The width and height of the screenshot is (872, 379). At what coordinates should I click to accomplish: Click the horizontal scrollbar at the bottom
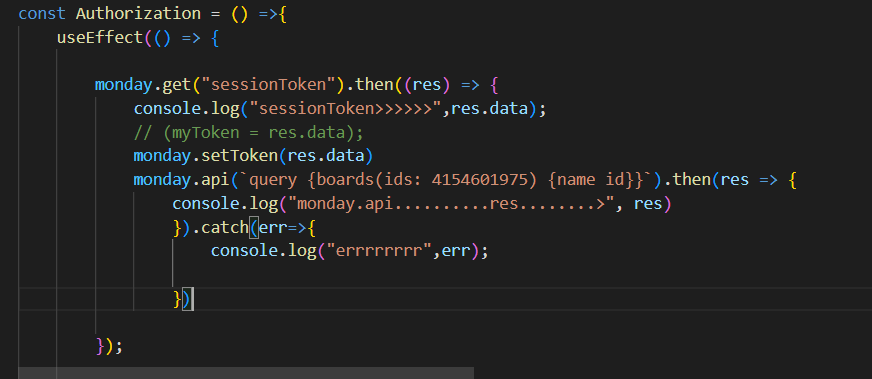tap(246, 372)
